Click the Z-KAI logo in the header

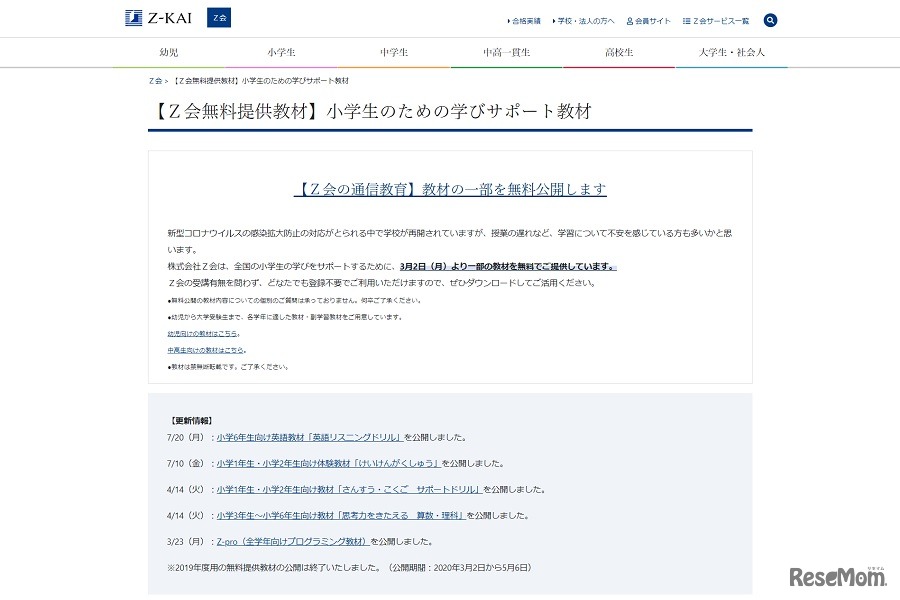[x=160, y=17]
